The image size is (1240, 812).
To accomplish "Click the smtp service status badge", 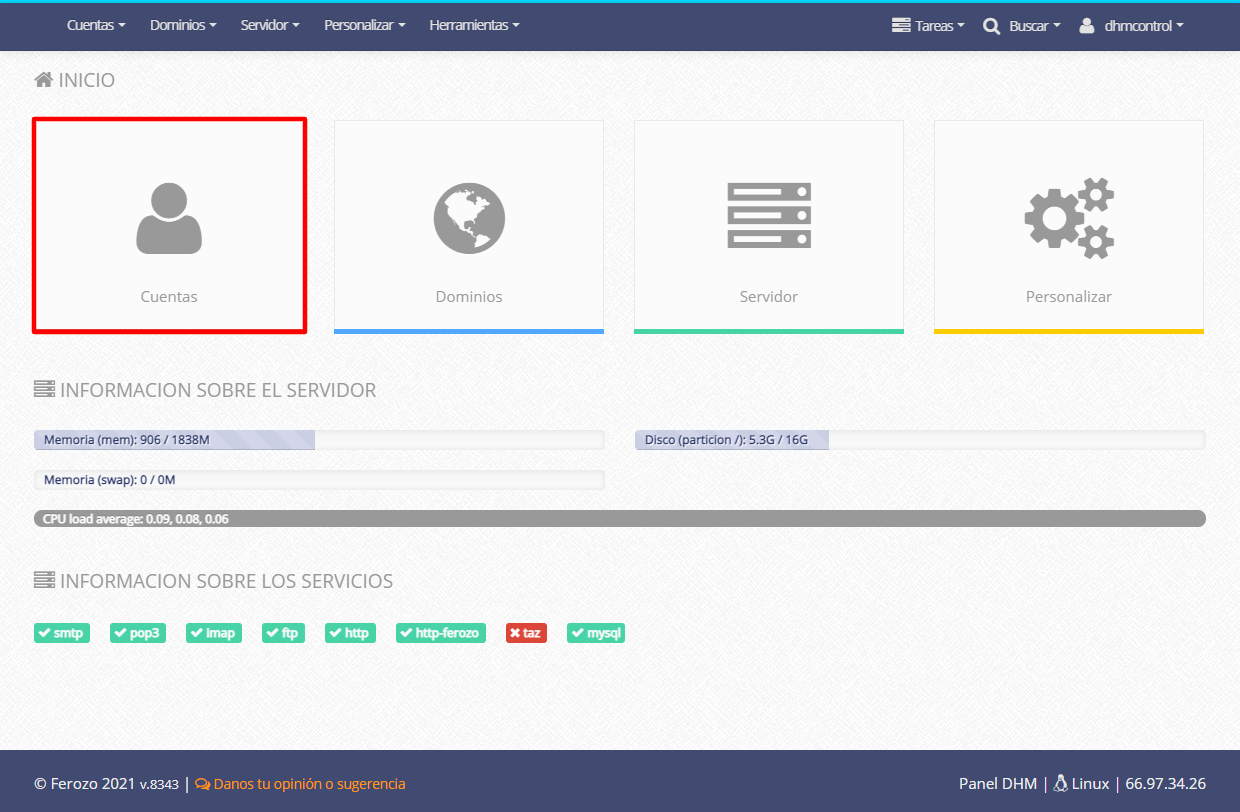I will tap(62, 633).
